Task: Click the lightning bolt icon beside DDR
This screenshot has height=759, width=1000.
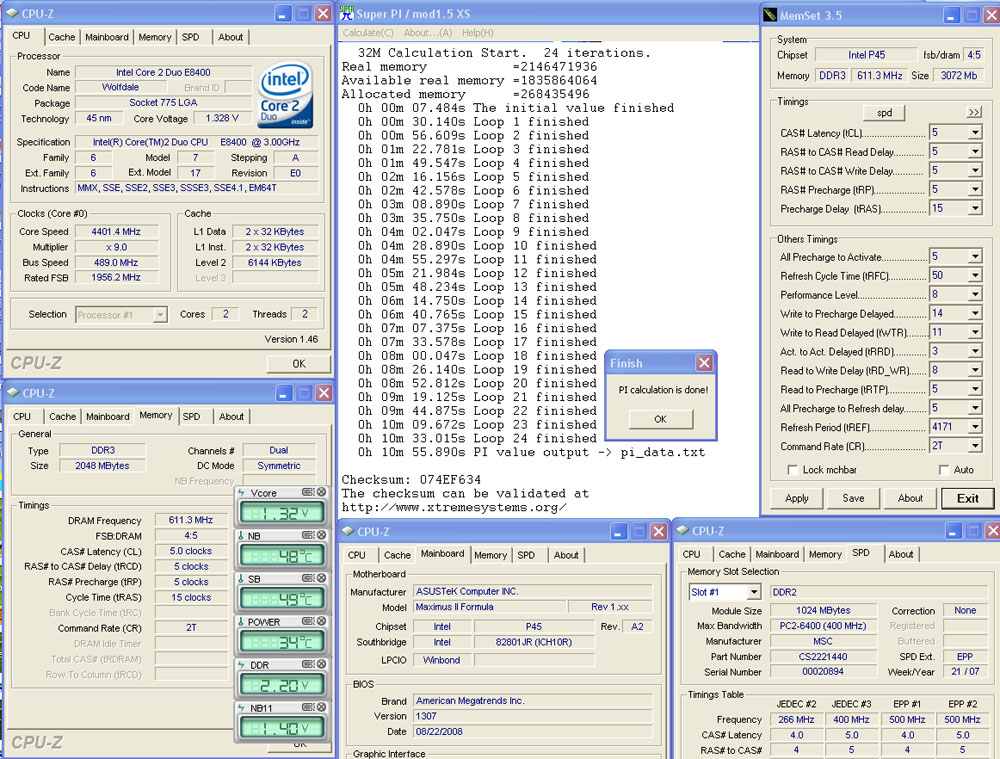Action: pyautogui.click(x=242, y=665)
